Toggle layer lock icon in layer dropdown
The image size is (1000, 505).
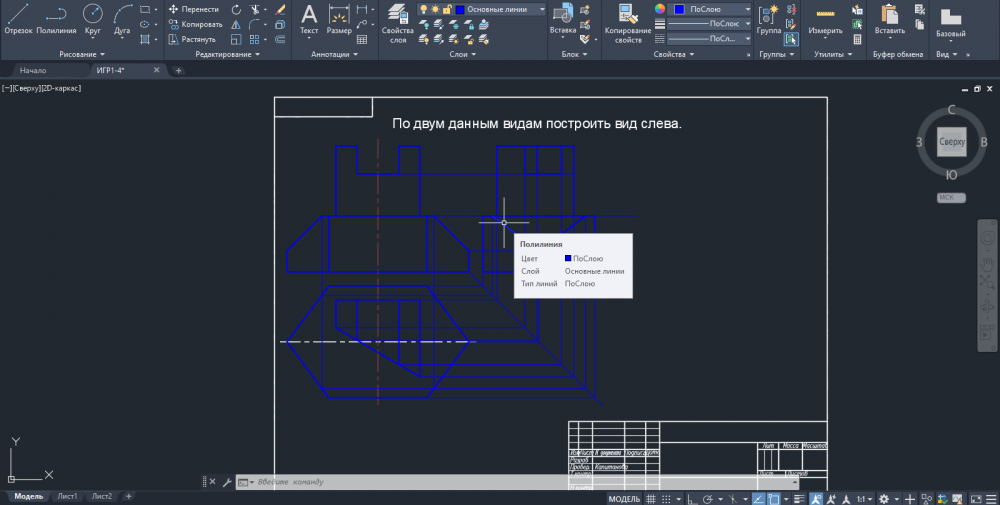pyautogui.click(x=447, y=10)
